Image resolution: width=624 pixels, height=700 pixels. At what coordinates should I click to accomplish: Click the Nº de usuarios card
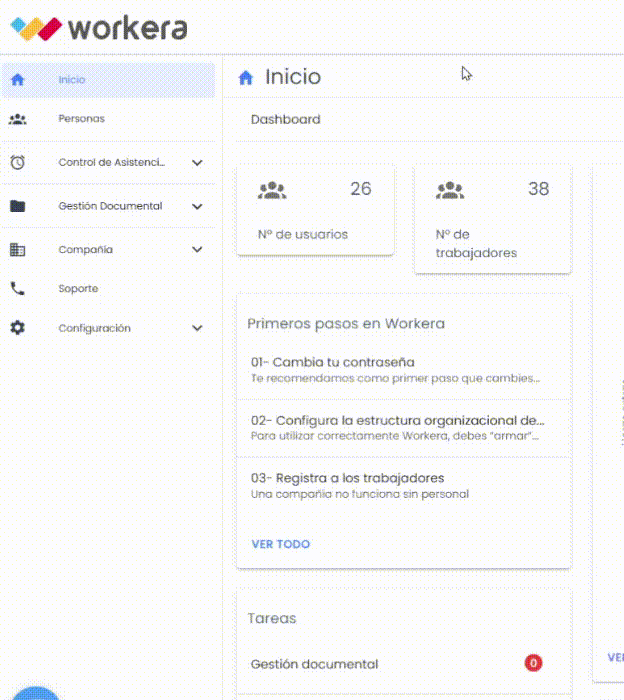click(315, 210)
